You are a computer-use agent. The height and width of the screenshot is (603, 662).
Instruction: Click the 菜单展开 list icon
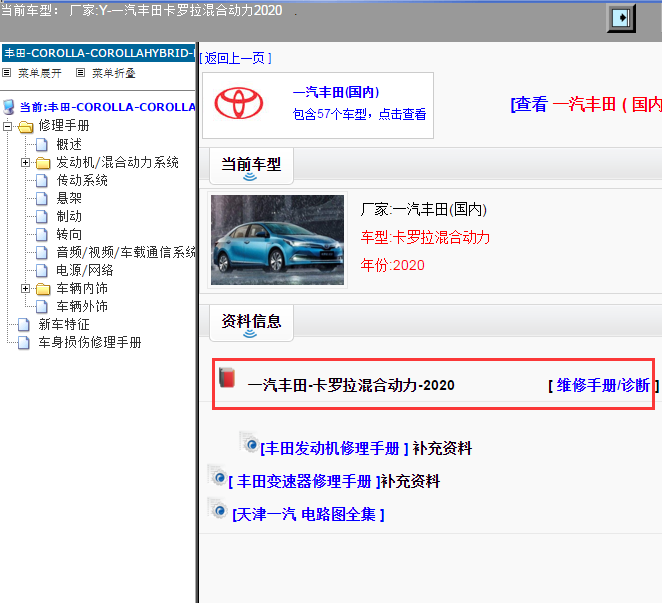[x=6, y=73]
